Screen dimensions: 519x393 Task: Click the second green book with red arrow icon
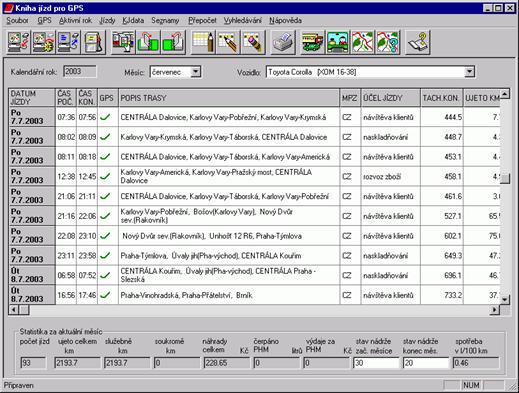[x=173, y=42]
